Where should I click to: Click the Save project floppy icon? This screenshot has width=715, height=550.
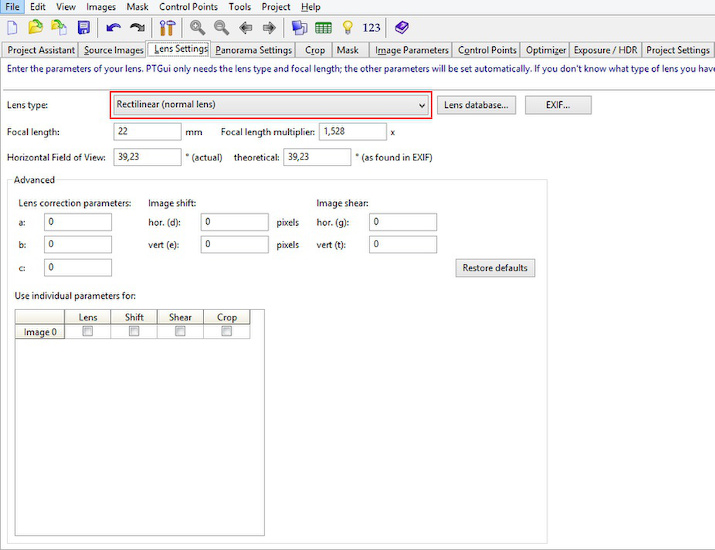[x=83, y=28]
